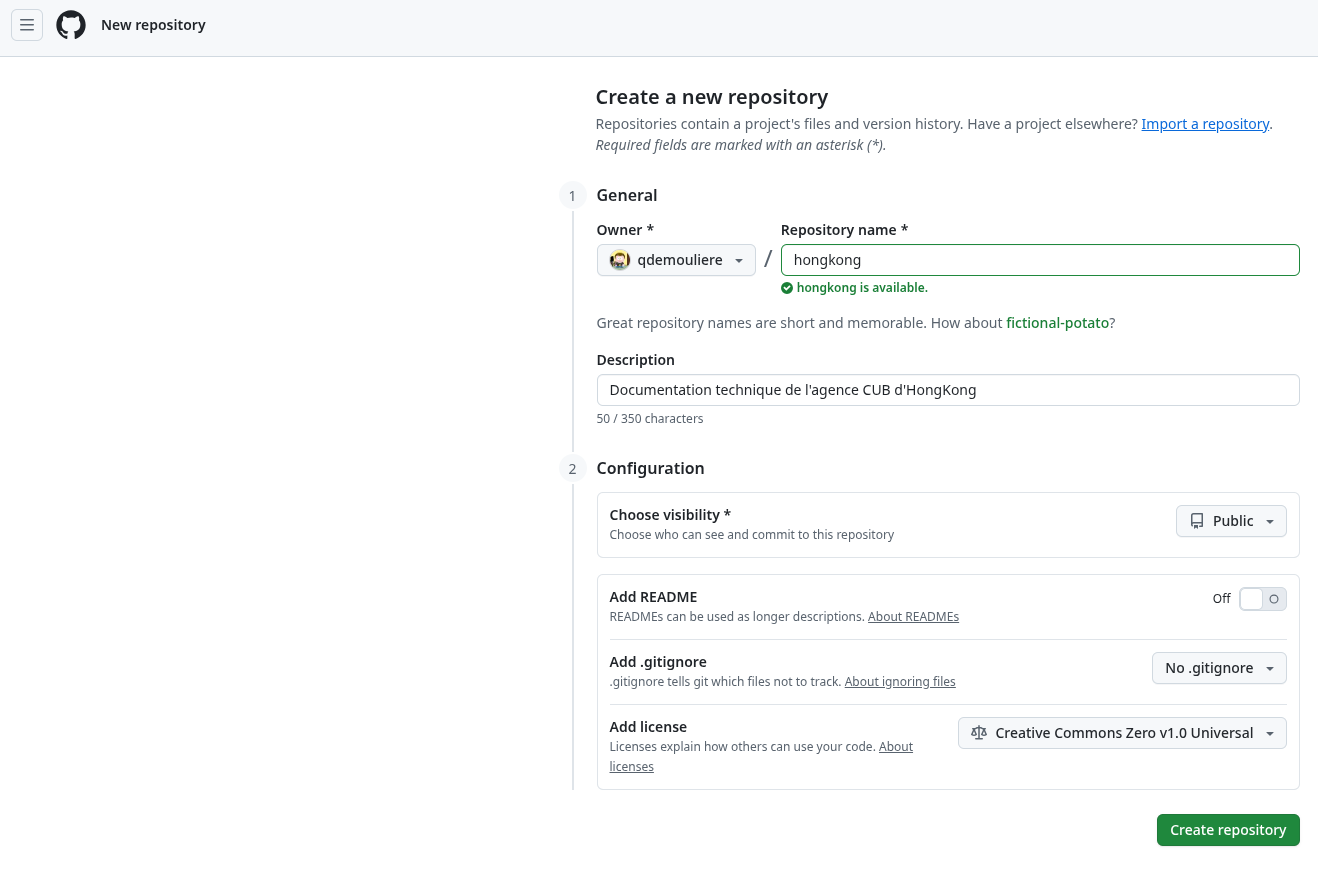Click the scales license icon
Screen dimensions: 1318x871
[979, 733]
